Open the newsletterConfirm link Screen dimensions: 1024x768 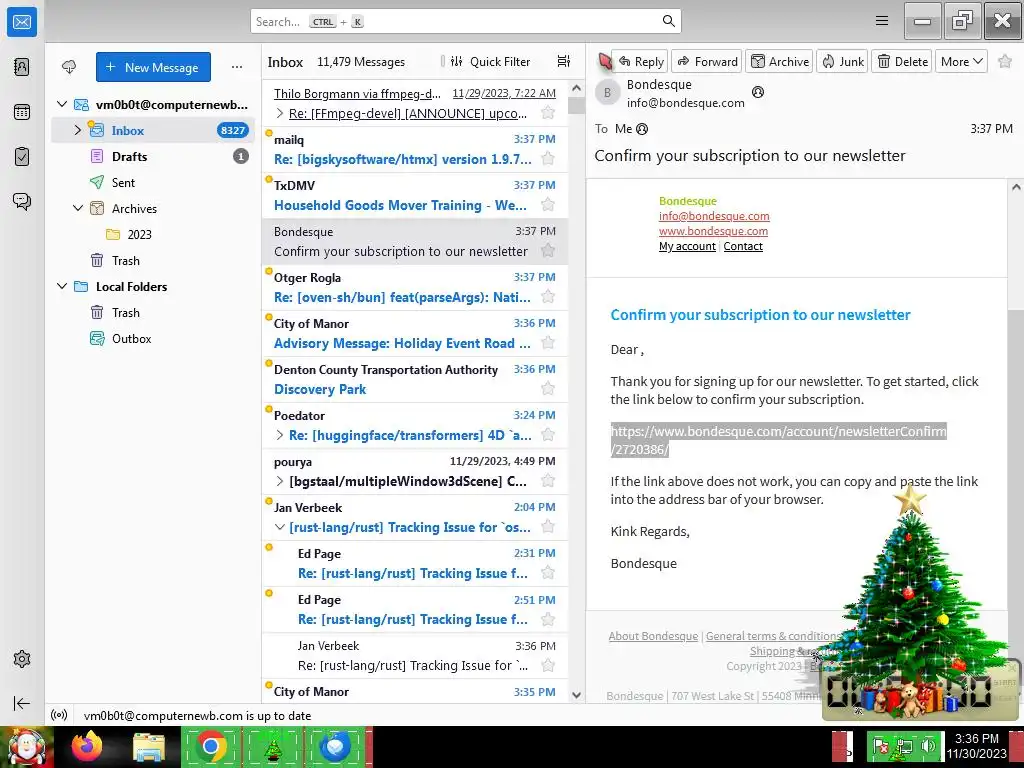coord(778,440)
